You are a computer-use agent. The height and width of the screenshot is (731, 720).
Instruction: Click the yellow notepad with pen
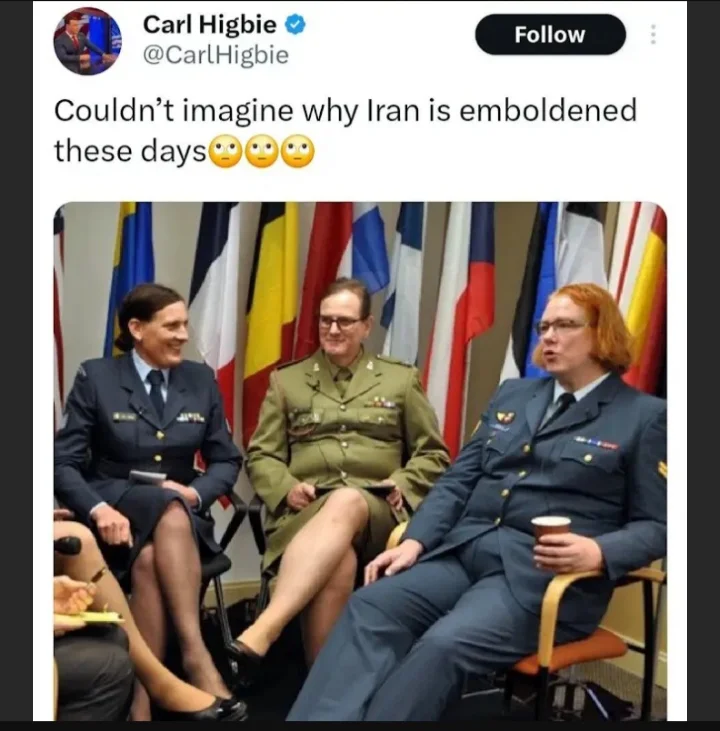pyautogui.click(x=91, y=617)
